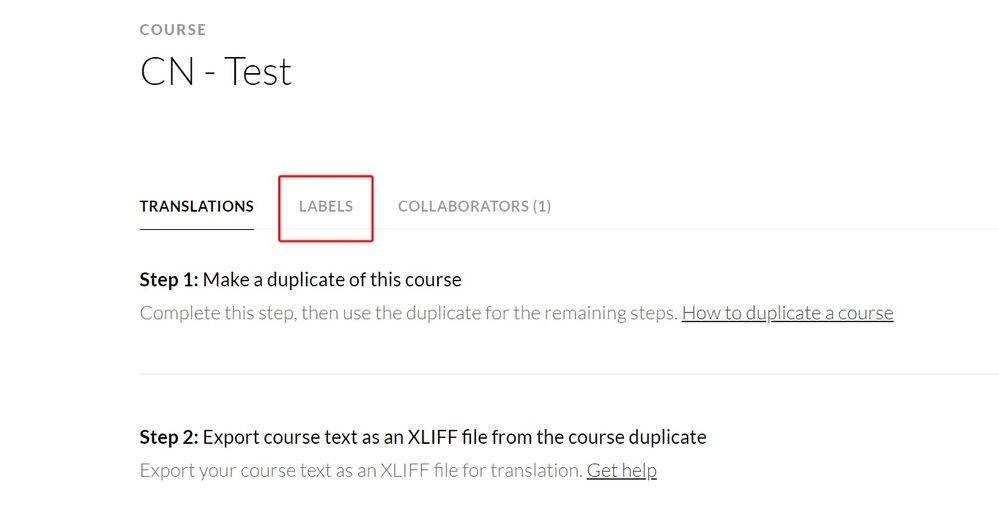Viewport: 999px width, 517px height.
Task: Click the 'Get help' link
Action: 621,470
